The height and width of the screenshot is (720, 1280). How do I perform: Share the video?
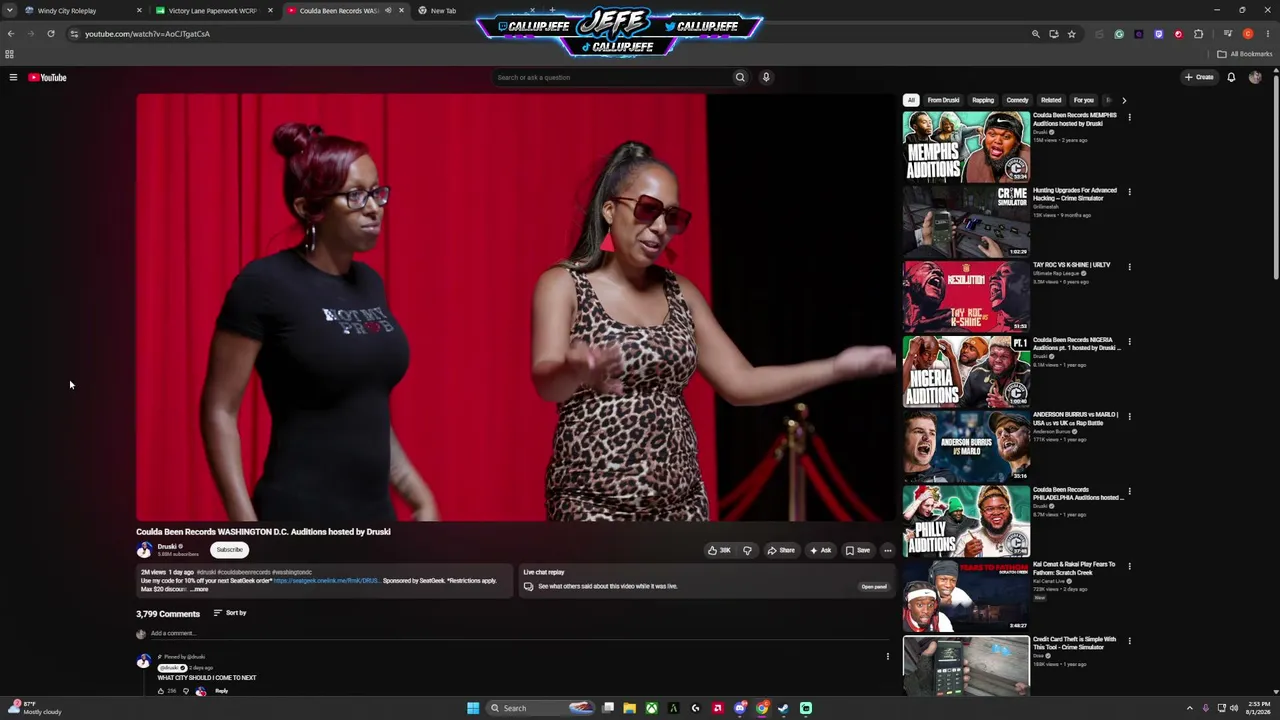click(x=781, y=550)
